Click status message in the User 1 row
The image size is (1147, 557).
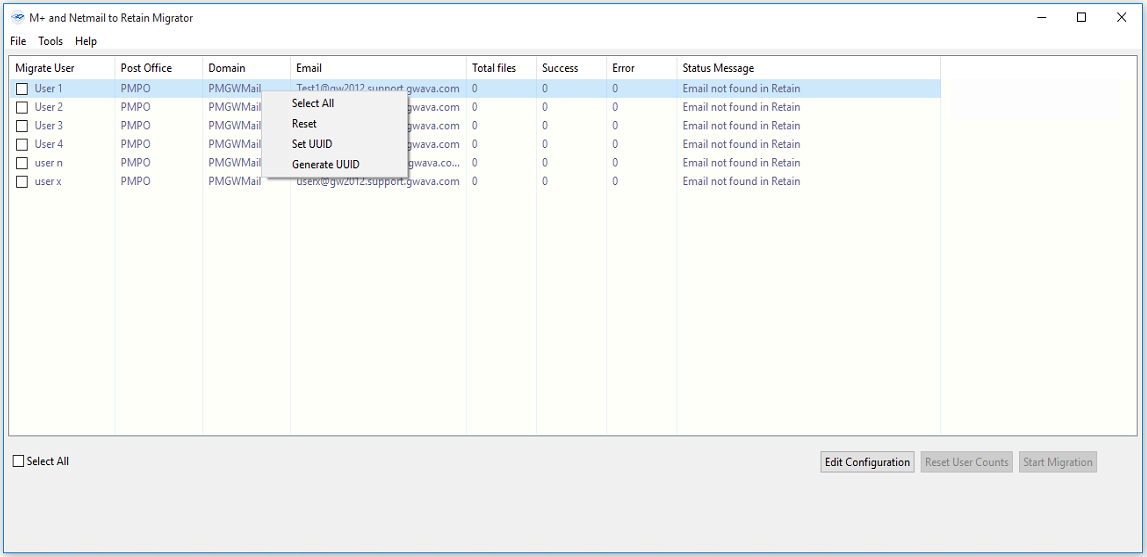pos(741,89)
